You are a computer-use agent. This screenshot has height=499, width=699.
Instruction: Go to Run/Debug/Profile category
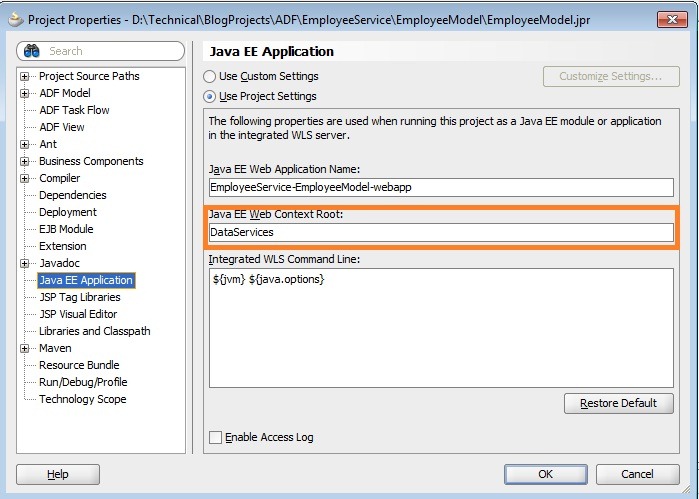point(82,382)
